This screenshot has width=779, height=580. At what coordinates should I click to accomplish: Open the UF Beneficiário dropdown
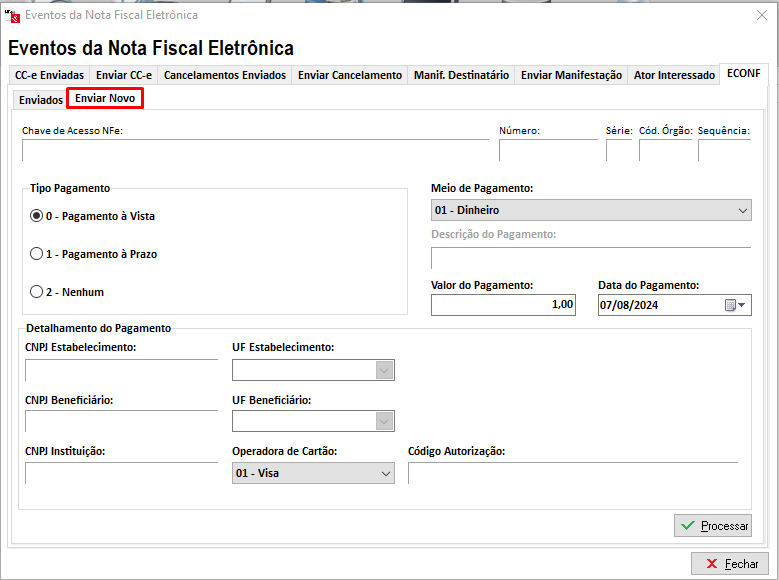[x=384, y=421]
